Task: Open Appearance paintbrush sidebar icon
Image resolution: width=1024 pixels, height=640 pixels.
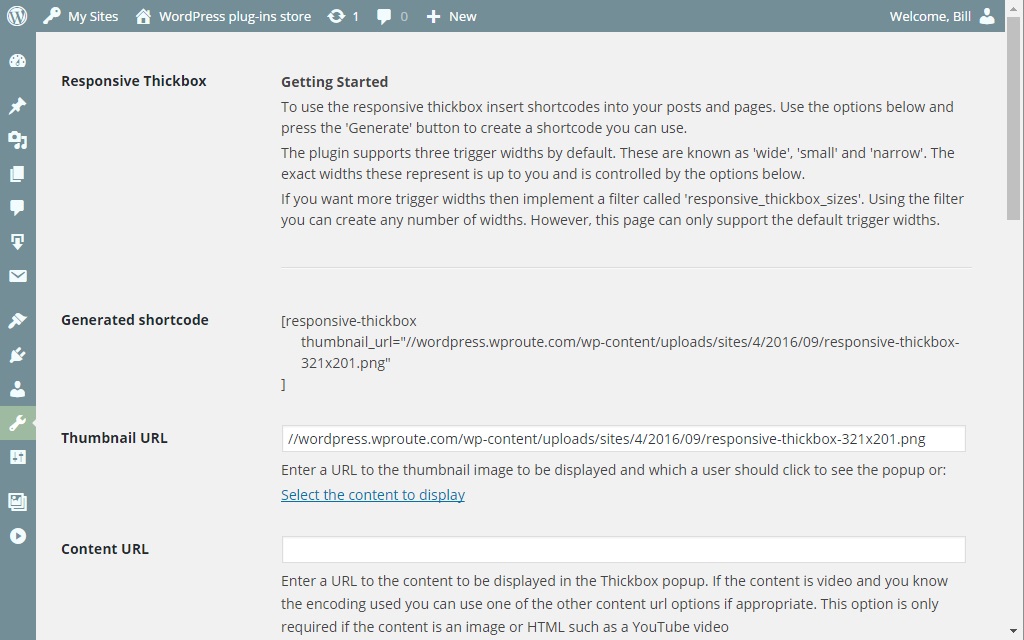Action: (x=18, y=320)
